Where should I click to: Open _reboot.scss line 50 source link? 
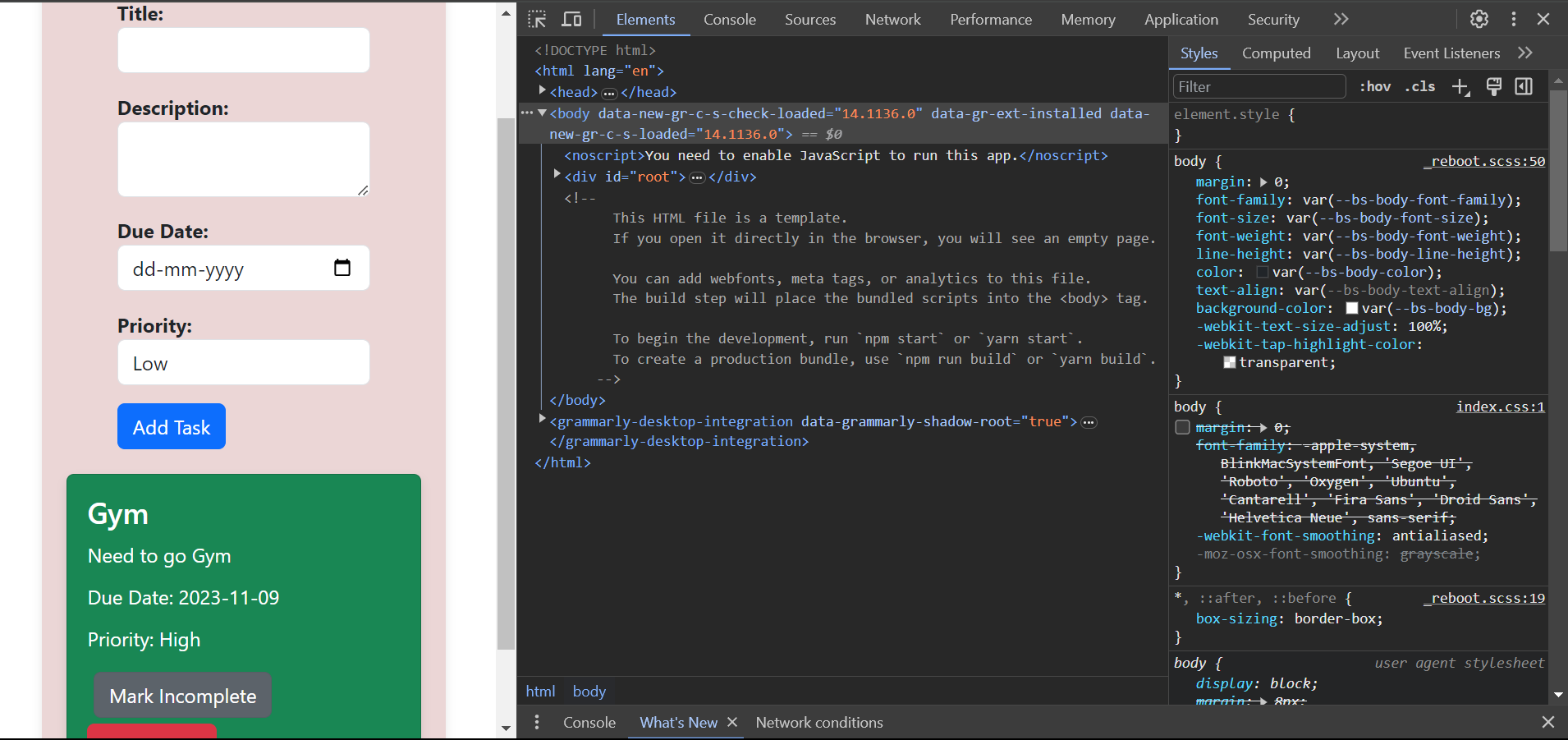pyautogui.click(x=1484, y=161)
